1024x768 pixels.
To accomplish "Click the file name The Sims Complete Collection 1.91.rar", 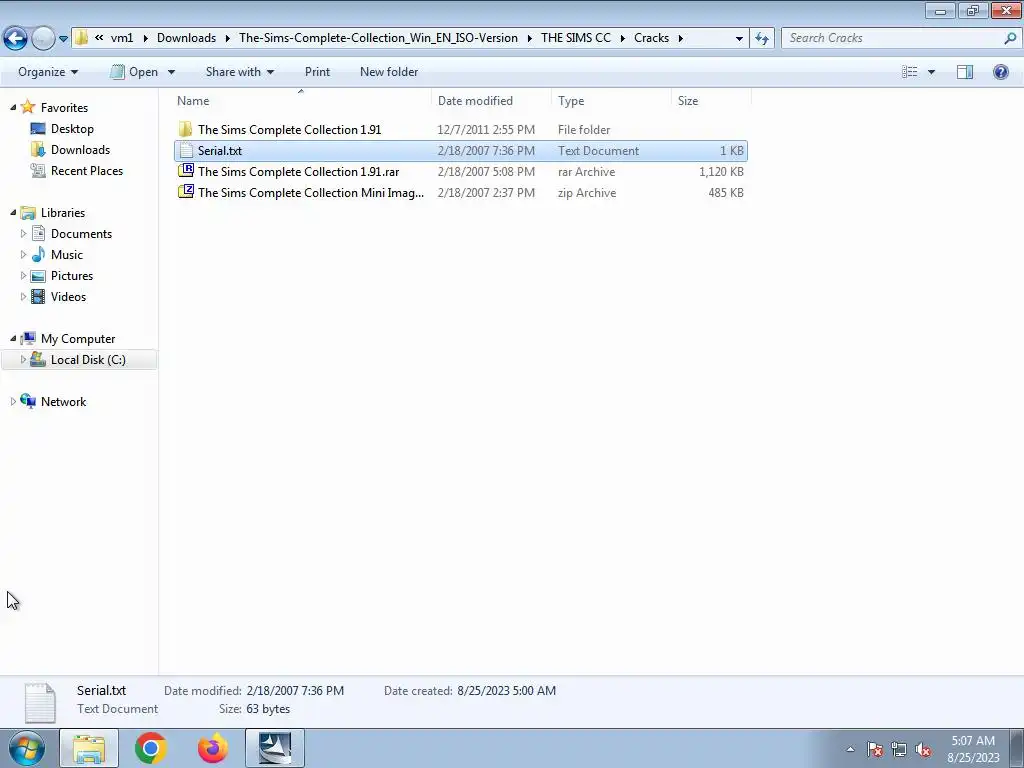I will point(298,172).
